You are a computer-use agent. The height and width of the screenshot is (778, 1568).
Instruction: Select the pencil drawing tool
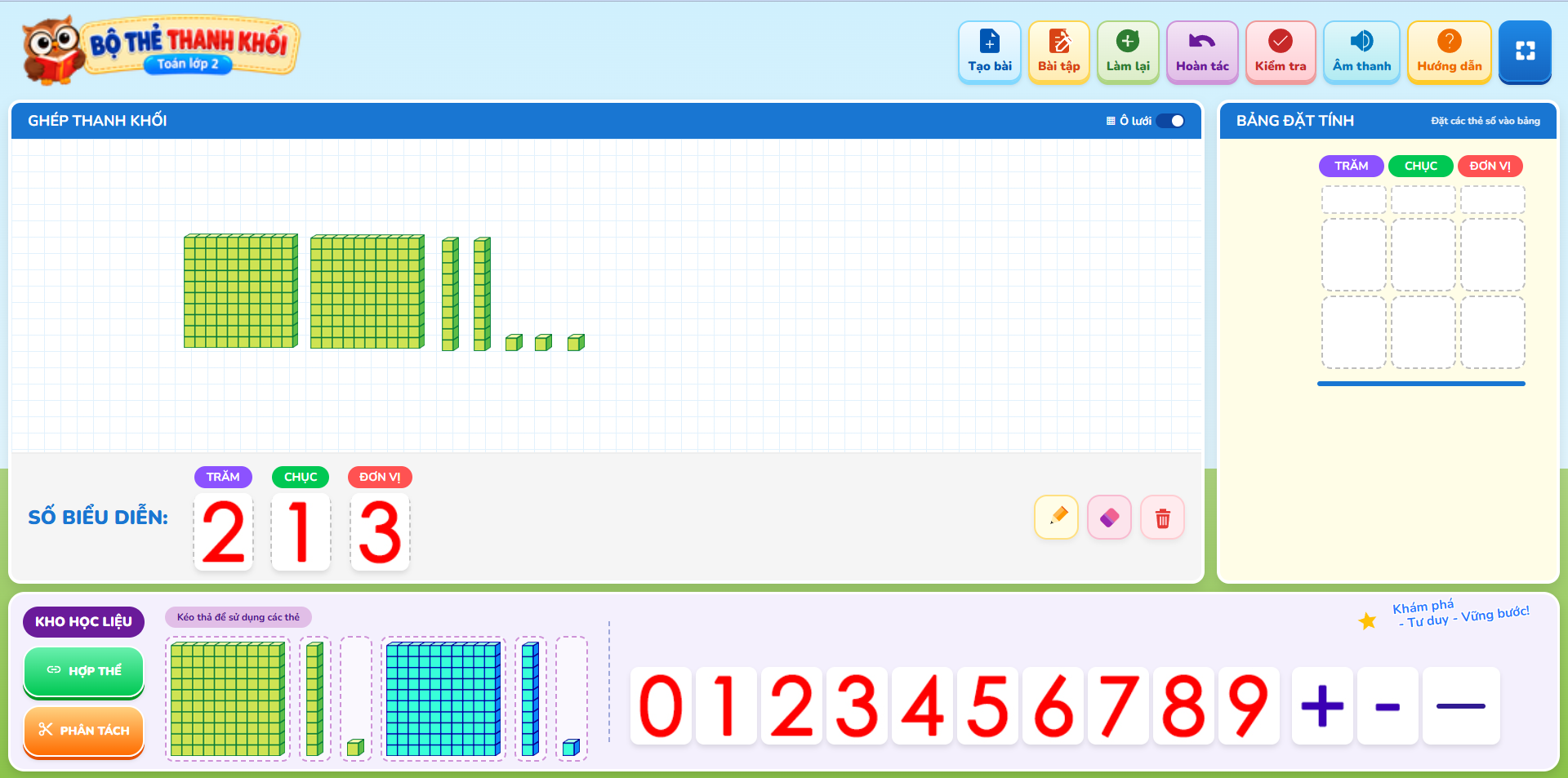pos(1057,518)
